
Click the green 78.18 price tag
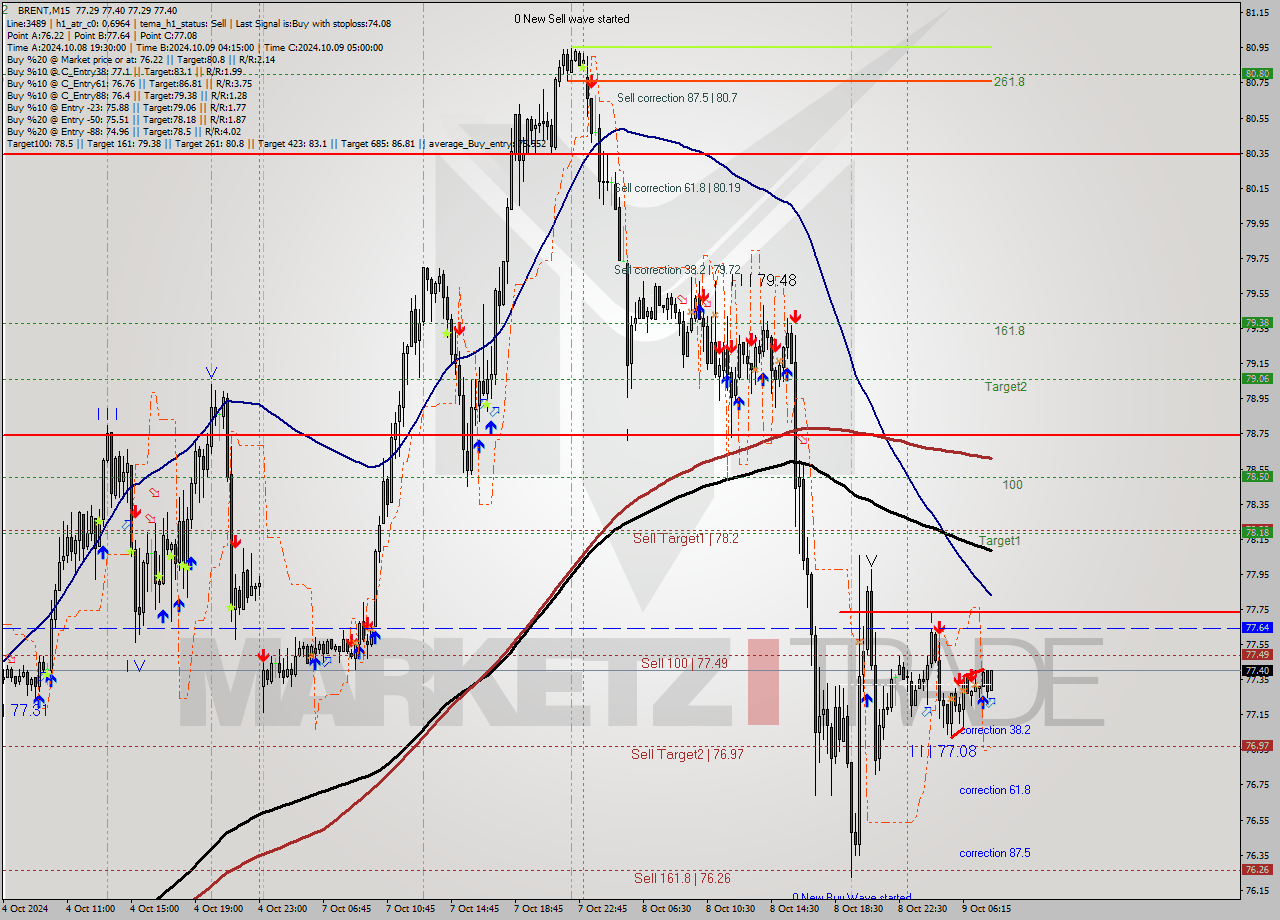coord(1256,532)
